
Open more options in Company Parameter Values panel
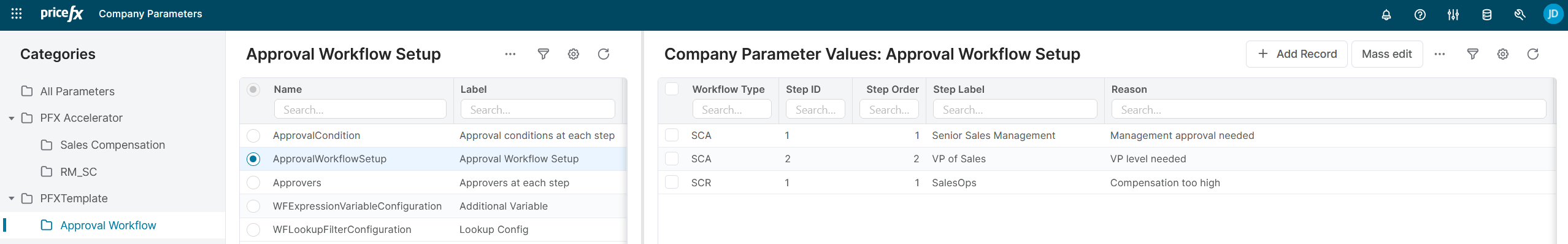1440,54
